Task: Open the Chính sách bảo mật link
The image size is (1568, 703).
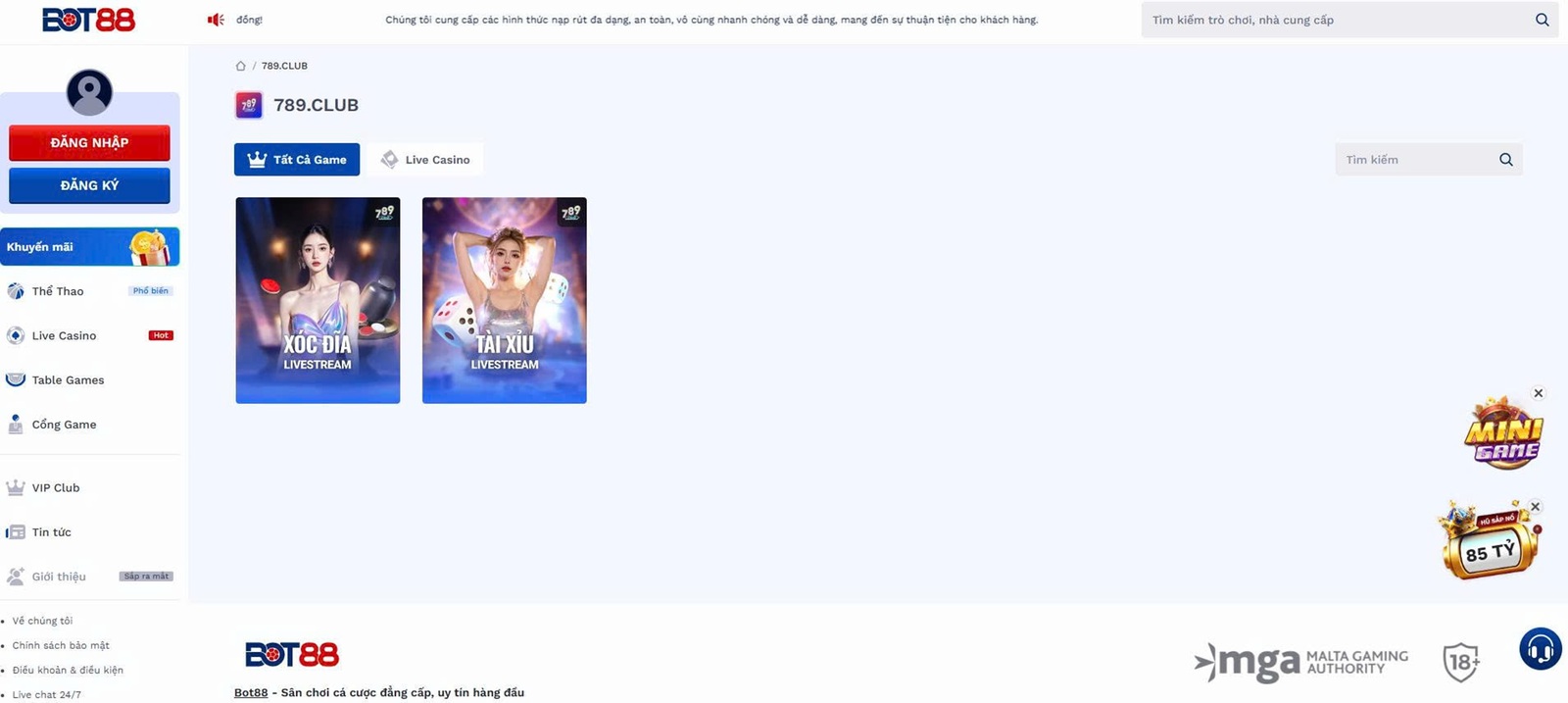Action: tap(61, 645)
